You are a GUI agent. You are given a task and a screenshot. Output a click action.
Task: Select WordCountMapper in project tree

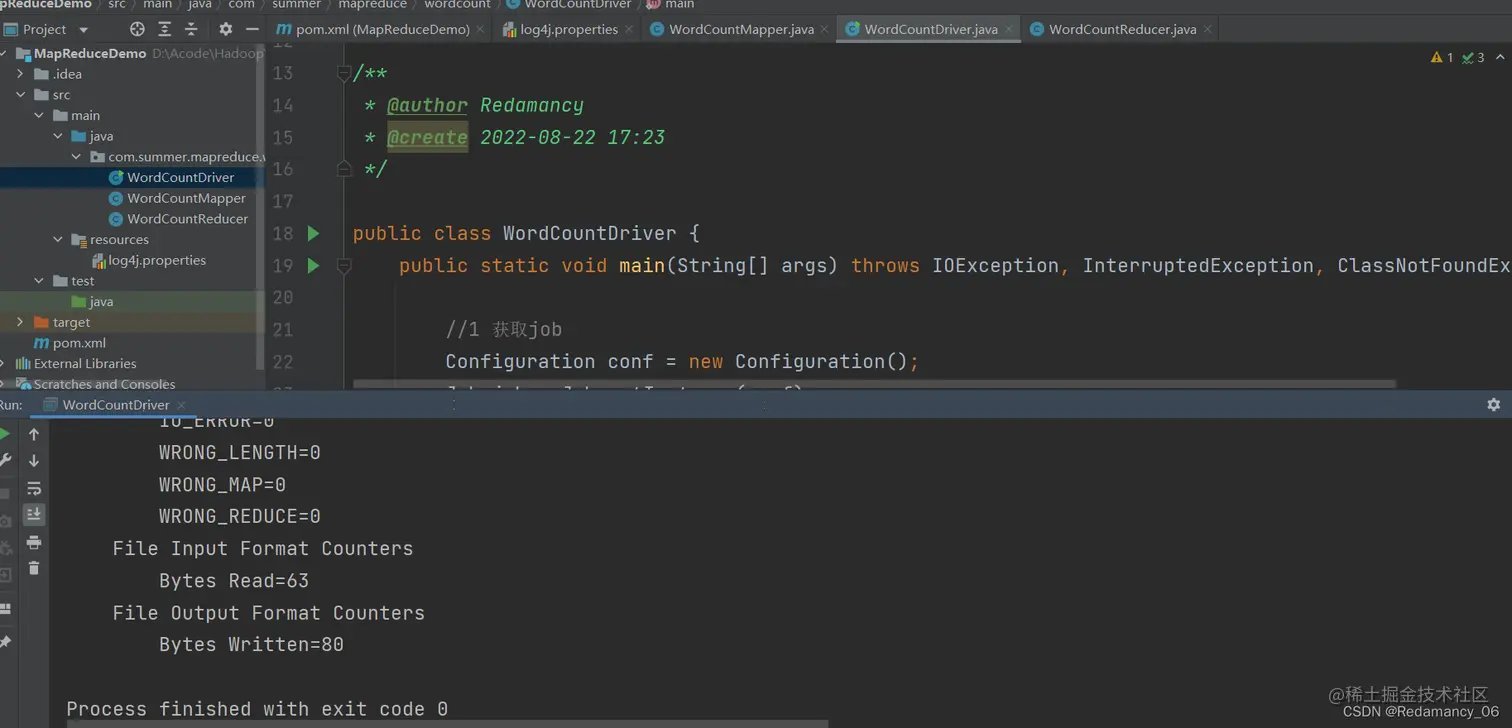point(186,198)
